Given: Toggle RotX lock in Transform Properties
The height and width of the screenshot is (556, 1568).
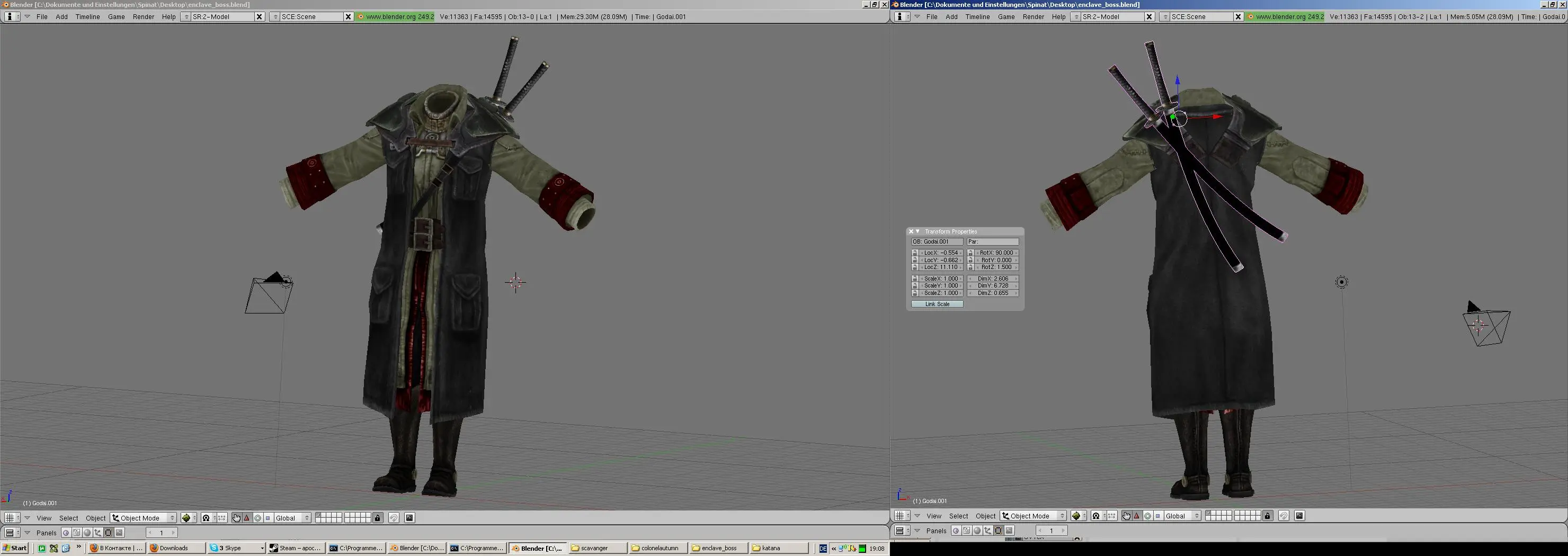Looking at the screenshot, I should [970, 253].
